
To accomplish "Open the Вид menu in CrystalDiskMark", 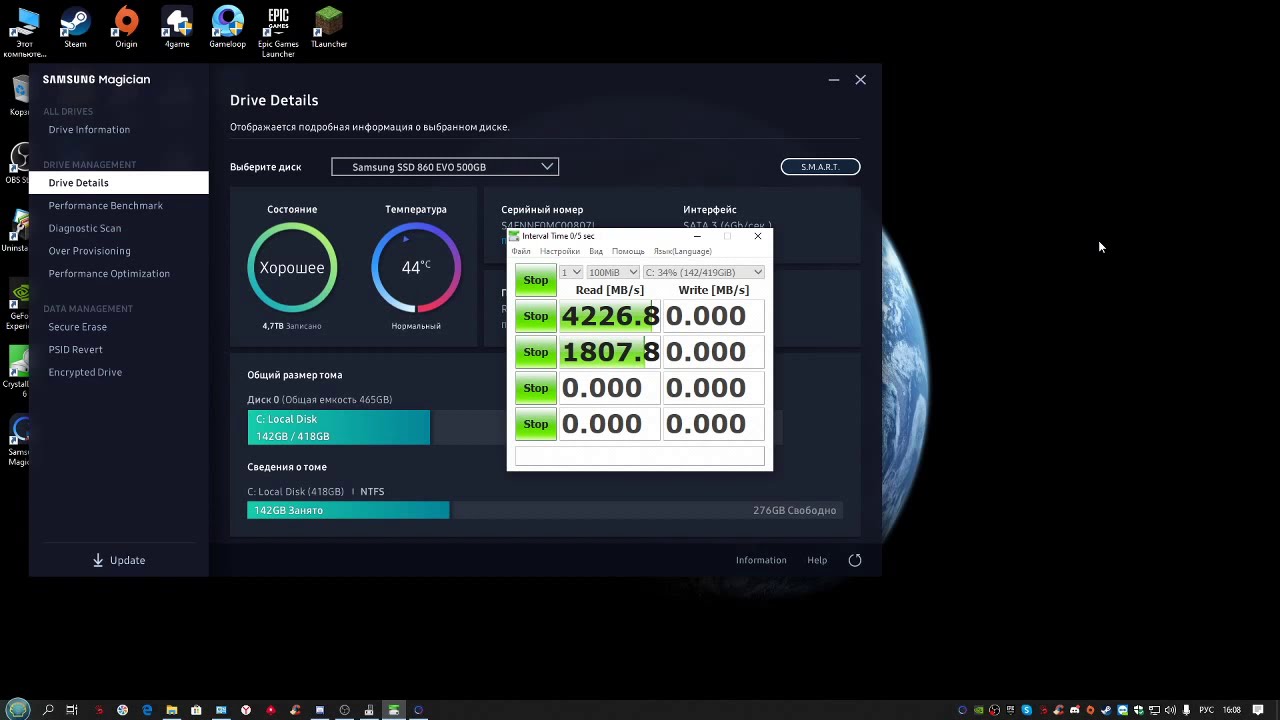I will point(596,251).
